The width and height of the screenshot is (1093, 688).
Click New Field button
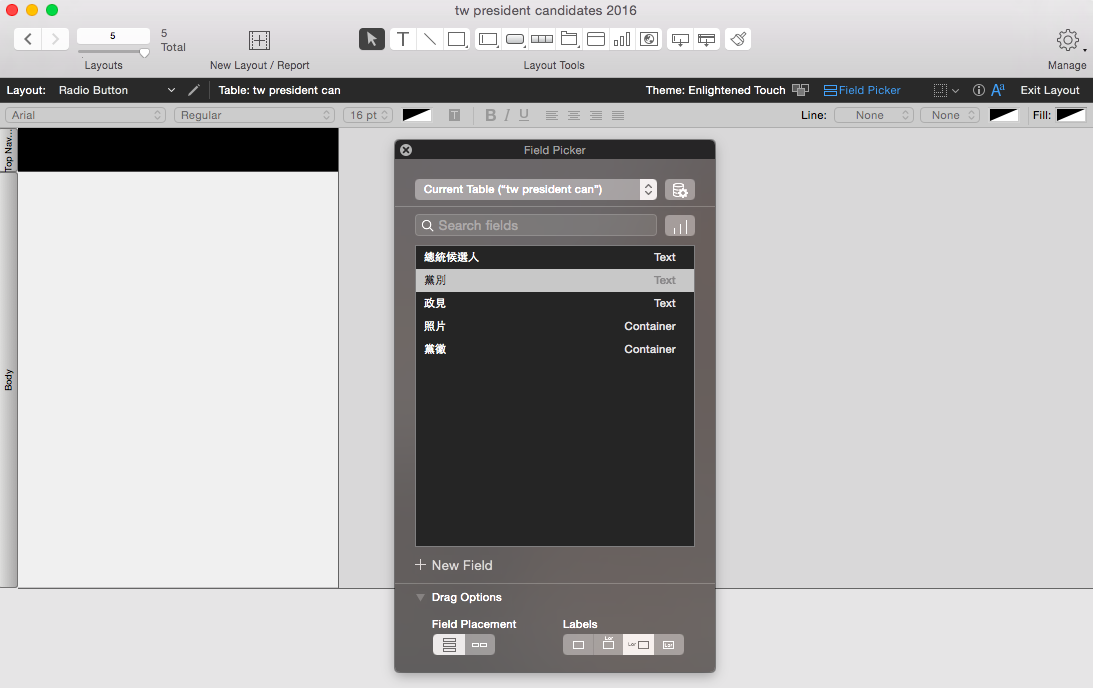click(x=454, y=565)
